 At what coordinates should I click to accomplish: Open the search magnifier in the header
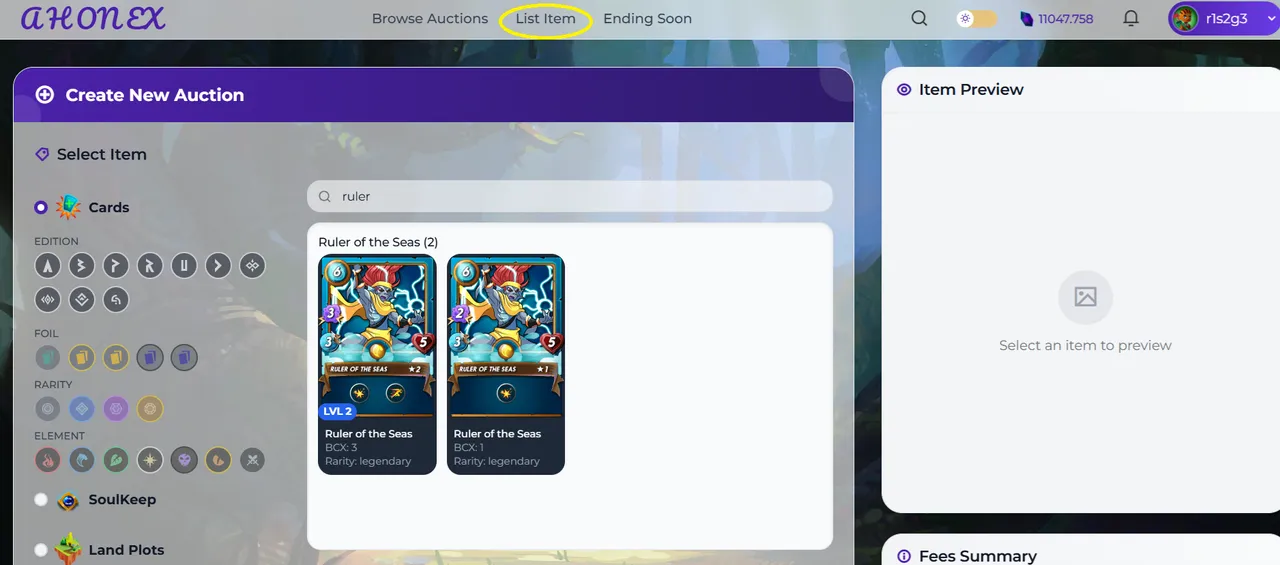pyautogui.click(x=919, y=18)
